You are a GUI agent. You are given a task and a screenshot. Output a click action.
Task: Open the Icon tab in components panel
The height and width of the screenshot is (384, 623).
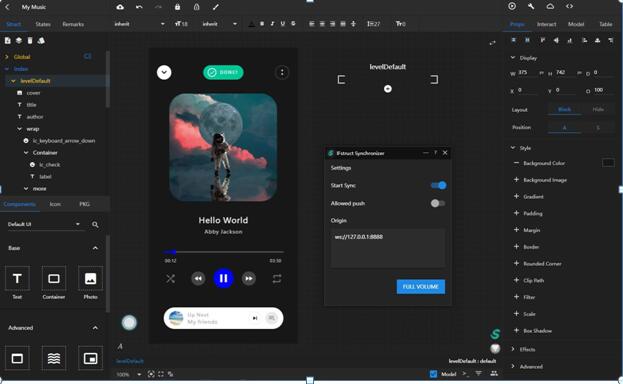tap(55, 204)
